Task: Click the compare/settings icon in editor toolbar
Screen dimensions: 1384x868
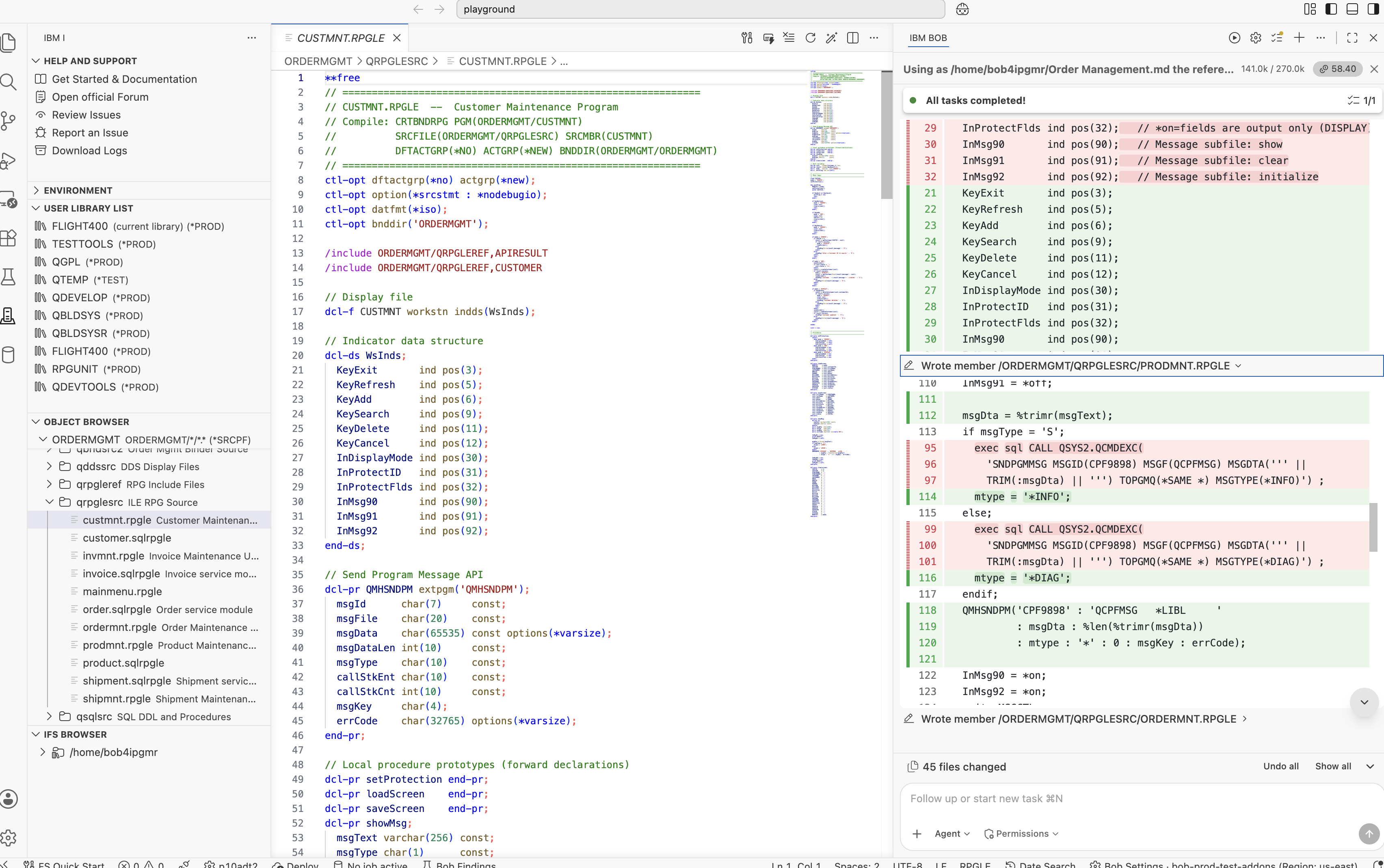Action: pyautogui.click(x=746, y=38)
